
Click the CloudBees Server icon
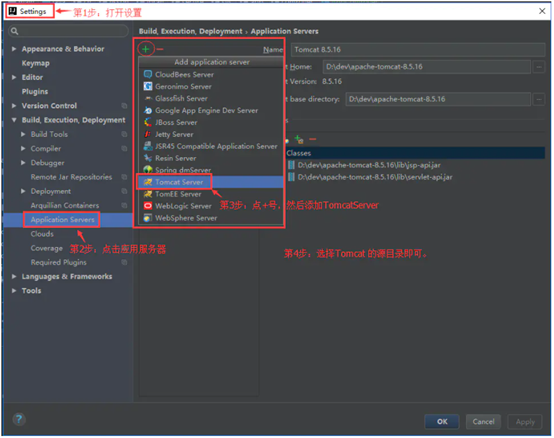[148, 74]
